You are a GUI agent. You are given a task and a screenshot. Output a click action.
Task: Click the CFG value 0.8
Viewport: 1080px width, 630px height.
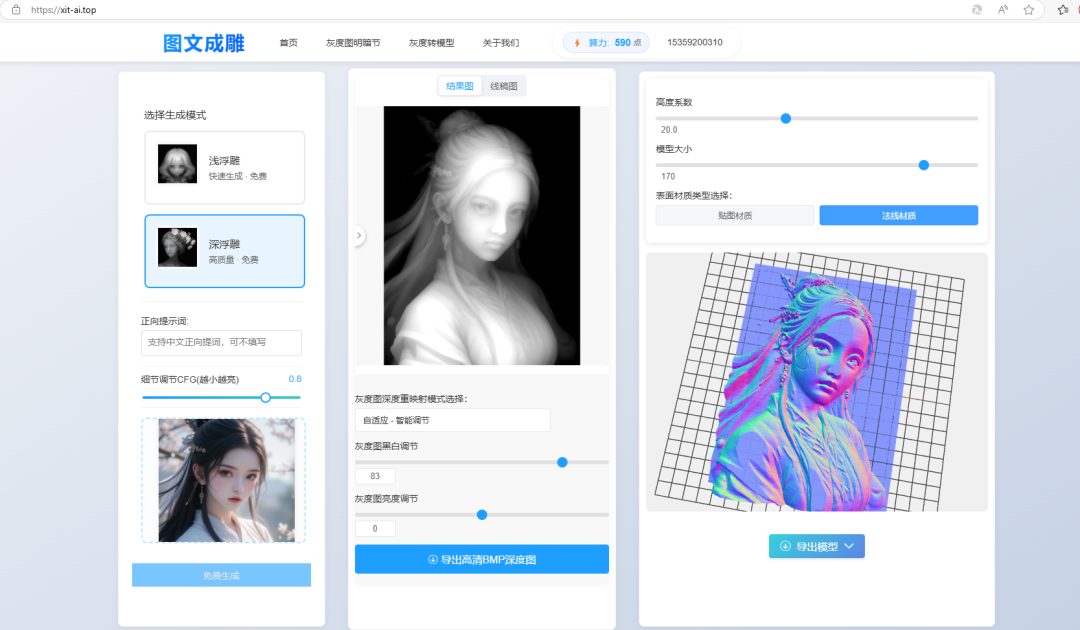[295, 379]
